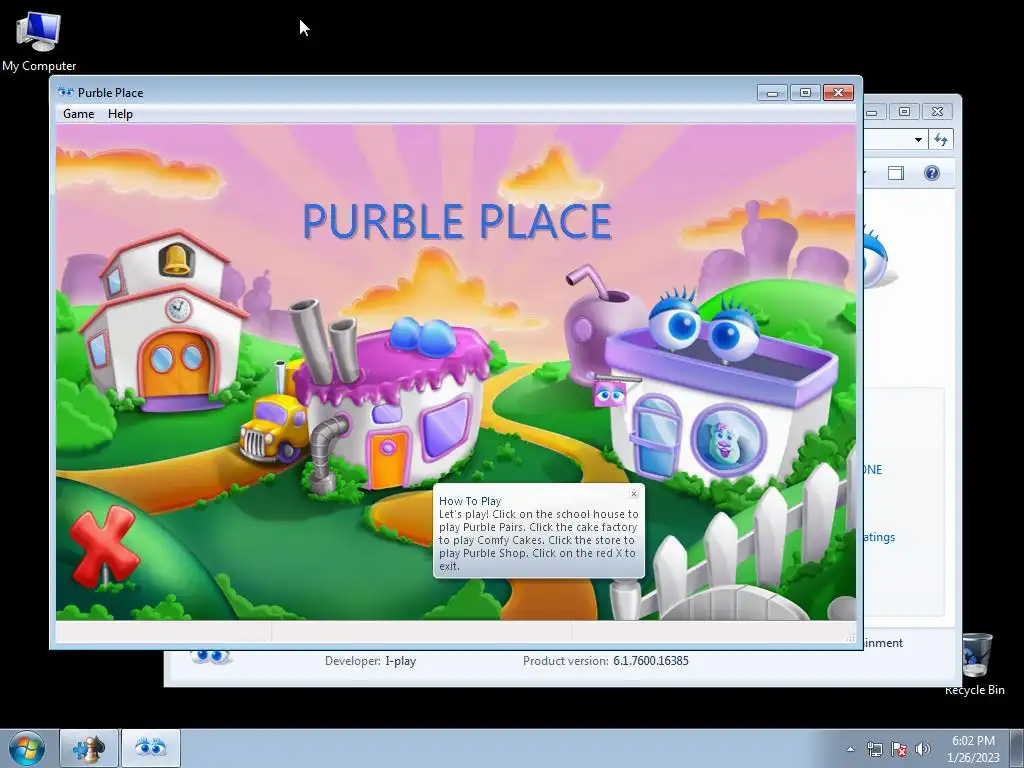
Task: Click the Show desktop button on taskbar
Action: click(1017, 748)
